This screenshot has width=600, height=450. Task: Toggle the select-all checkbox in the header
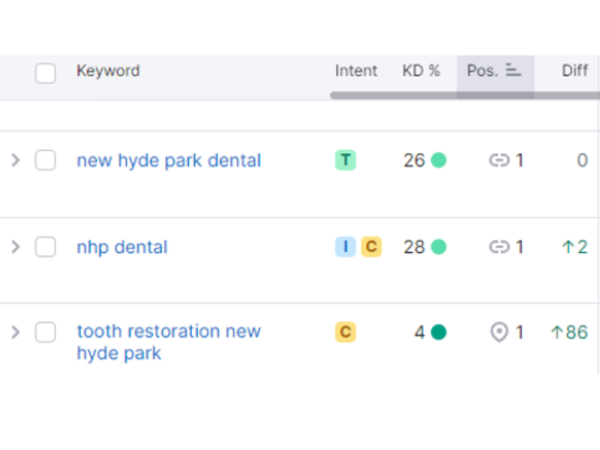click(x=46, y=73)
